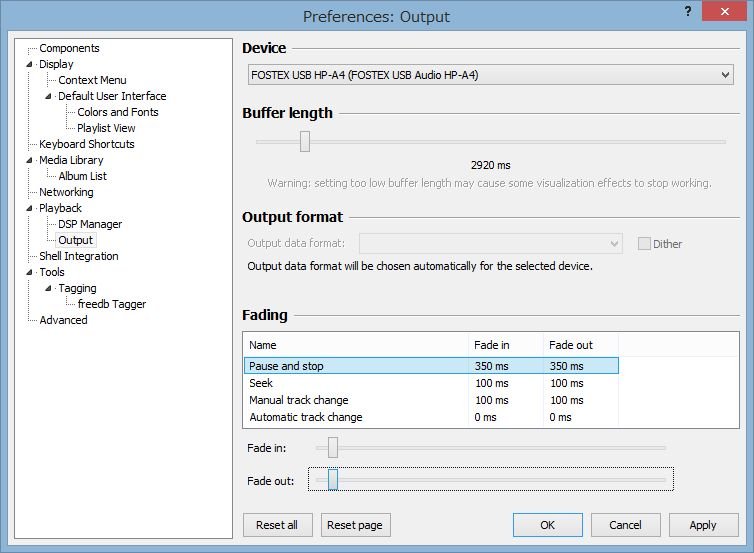Viewport: 754px width, 553px height.
Task: Select the Display tree item
Action: (56, 64)
